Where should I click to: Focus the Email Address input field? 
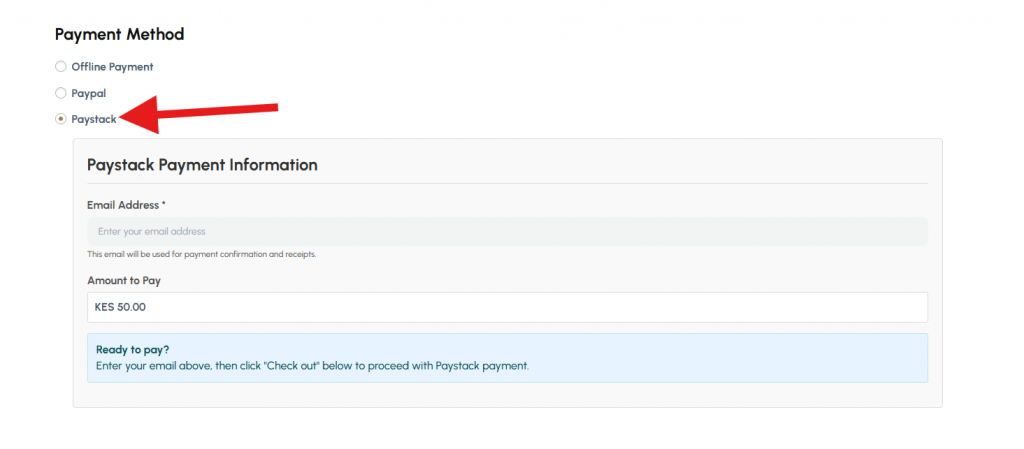click(x=507, y=232)
